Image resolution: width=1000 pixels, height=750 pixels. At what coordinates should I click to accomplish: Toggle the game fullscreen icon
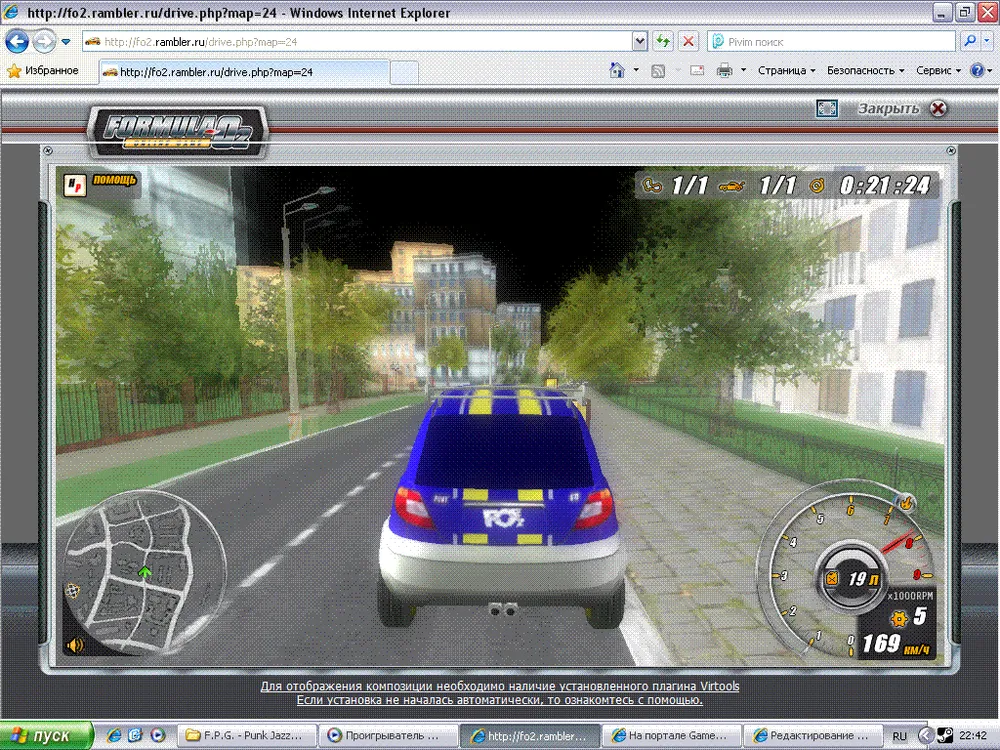[x=826, y=108]
